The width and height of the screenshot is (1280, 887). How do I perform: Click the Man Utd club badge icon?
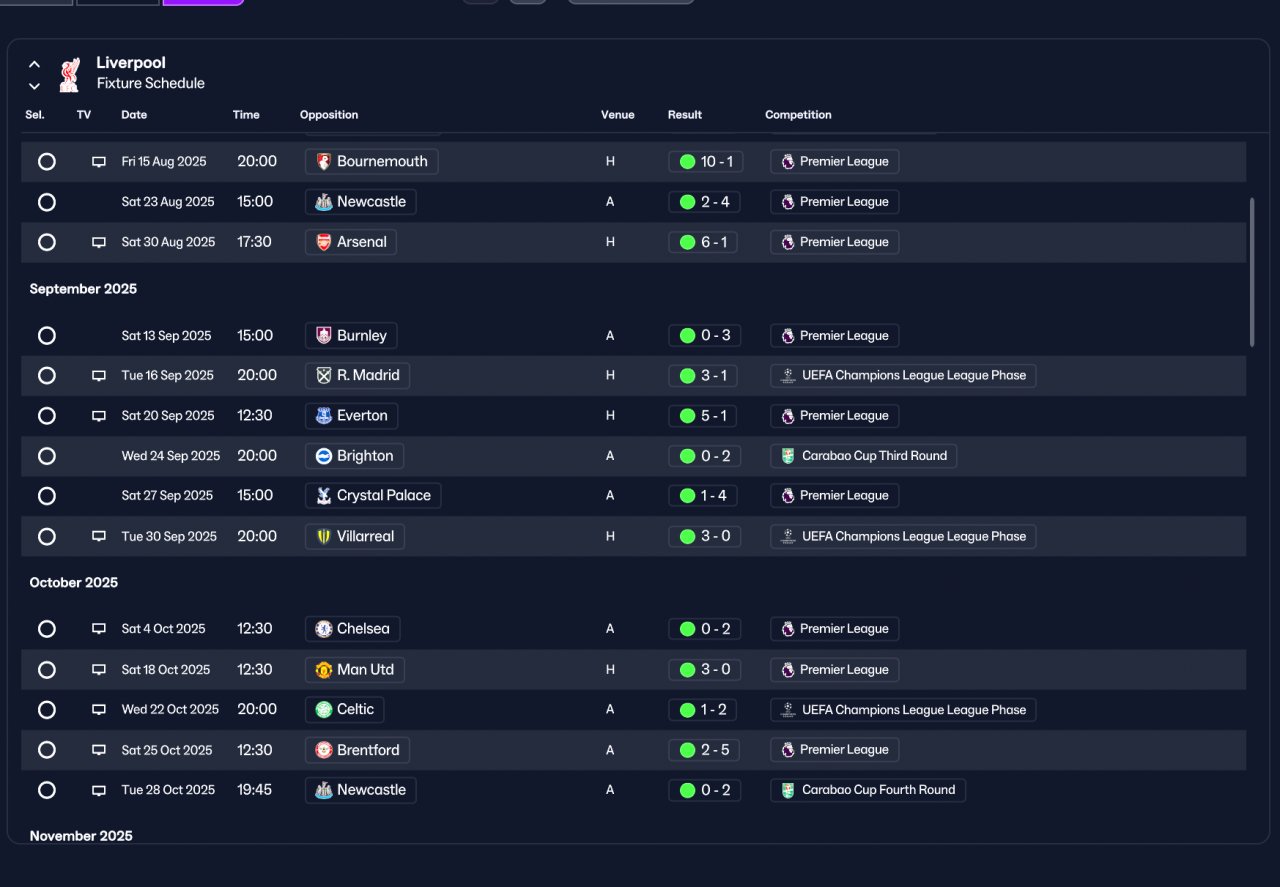click(324, 670)
